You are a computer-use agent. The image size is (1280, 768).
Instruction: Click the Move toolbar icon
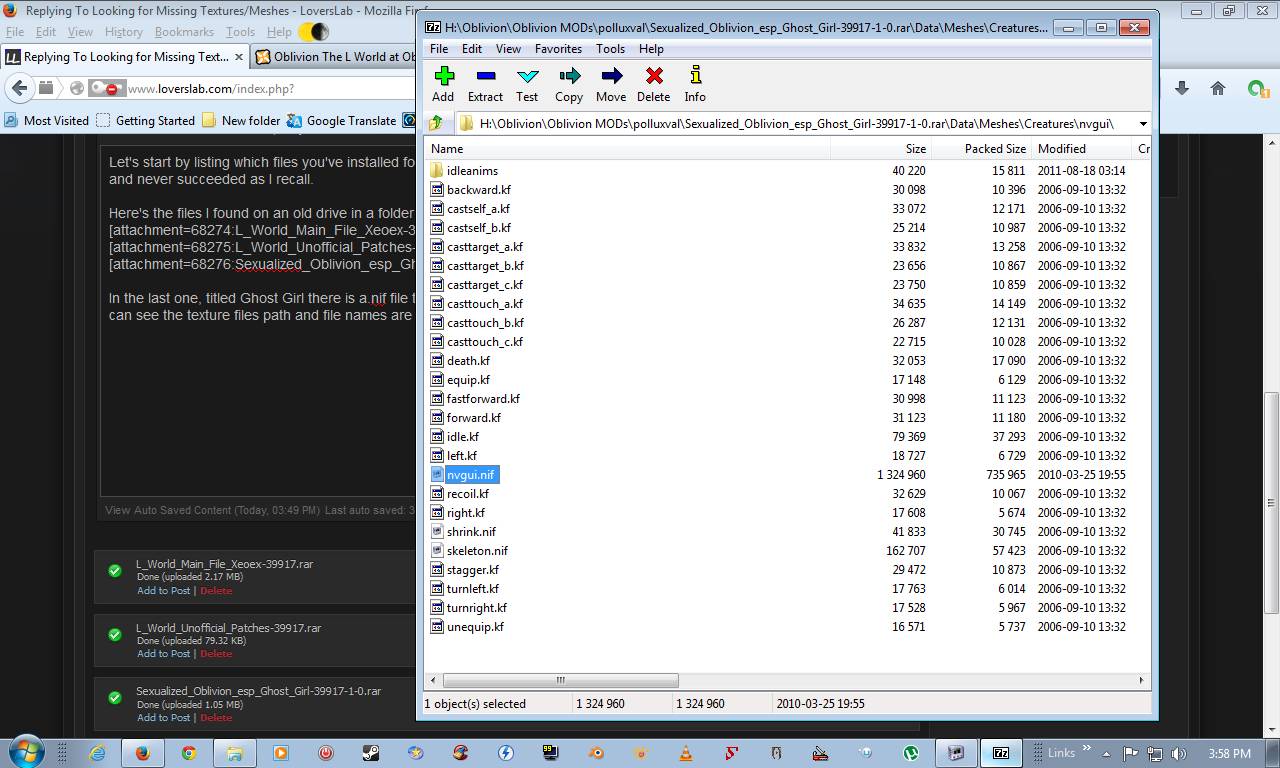[611, 77]
